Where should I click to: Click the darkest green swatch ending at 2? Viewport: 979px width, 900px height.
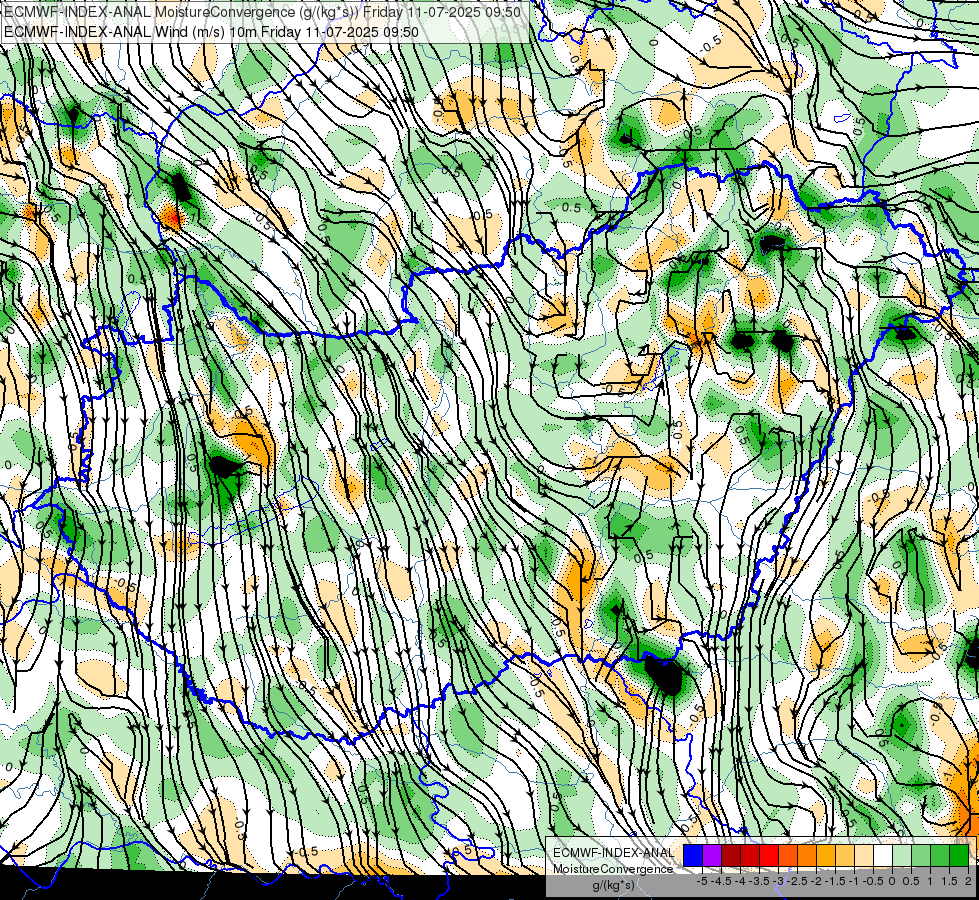(959, 855)
